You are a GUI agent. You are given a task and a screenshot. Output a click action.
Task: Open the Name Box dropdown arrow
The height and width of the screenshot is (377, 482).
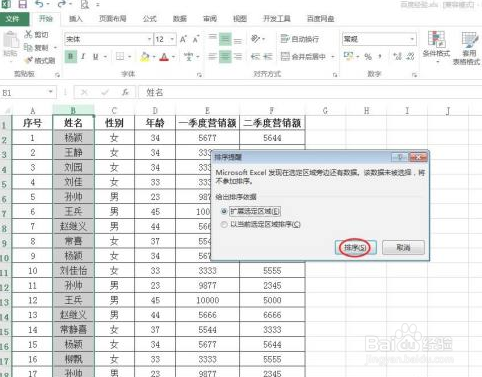[50, 92]
